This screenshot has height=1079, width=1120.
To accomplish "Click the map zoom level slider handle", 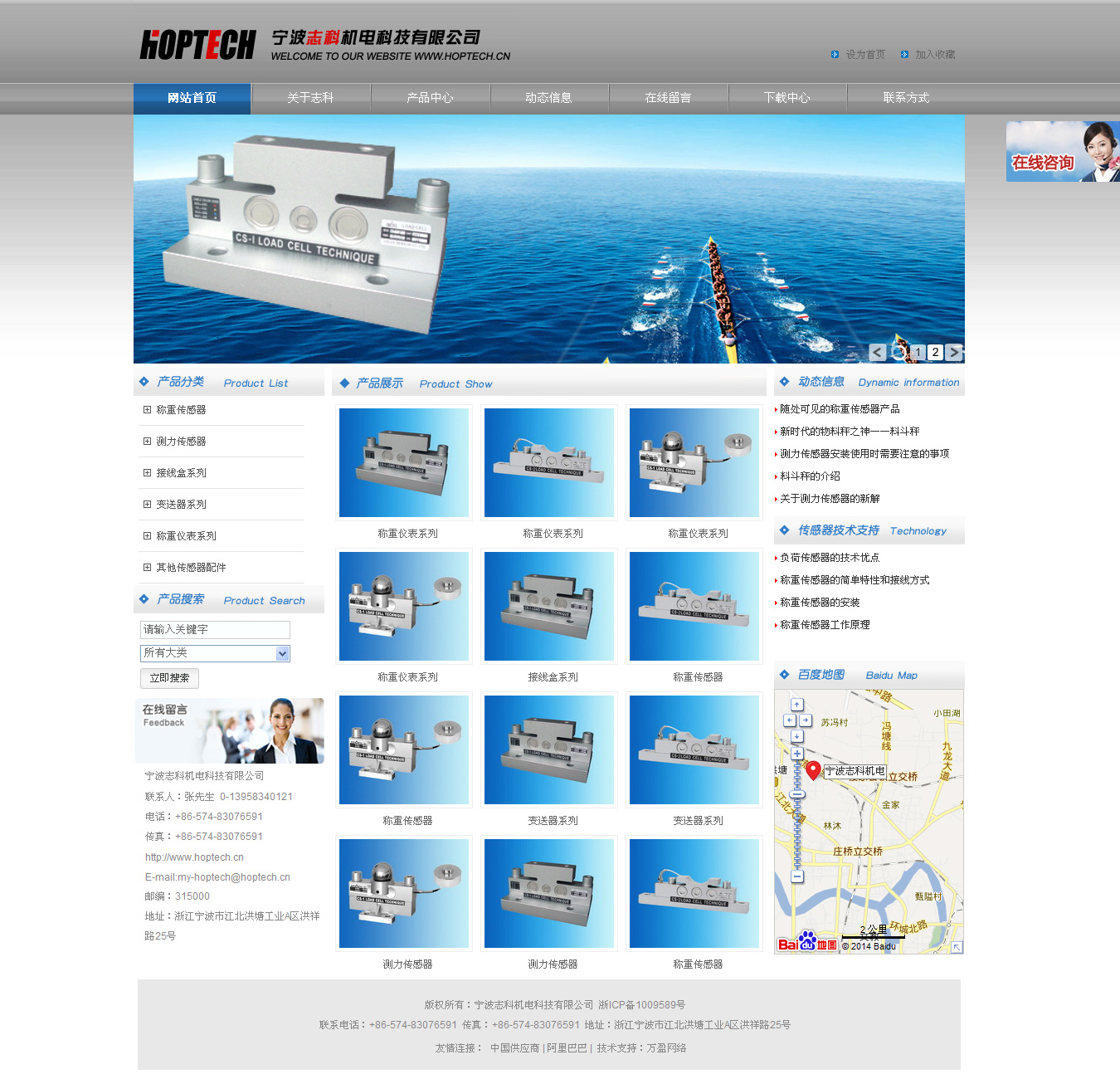I will [x=797, y=794].
